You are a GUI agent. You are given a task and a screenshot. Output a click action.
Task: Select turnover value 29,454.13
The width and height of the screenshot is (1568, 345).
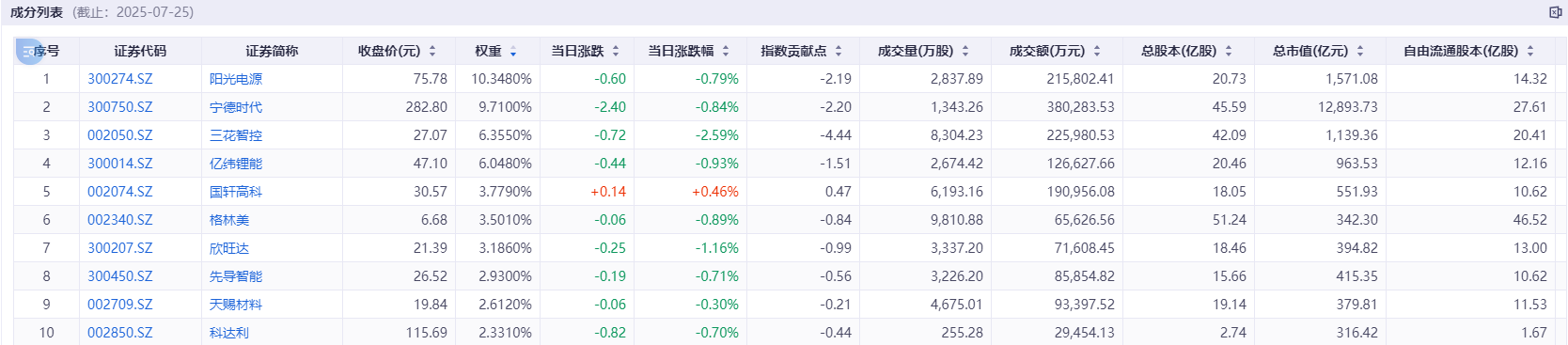(1085, 333)
